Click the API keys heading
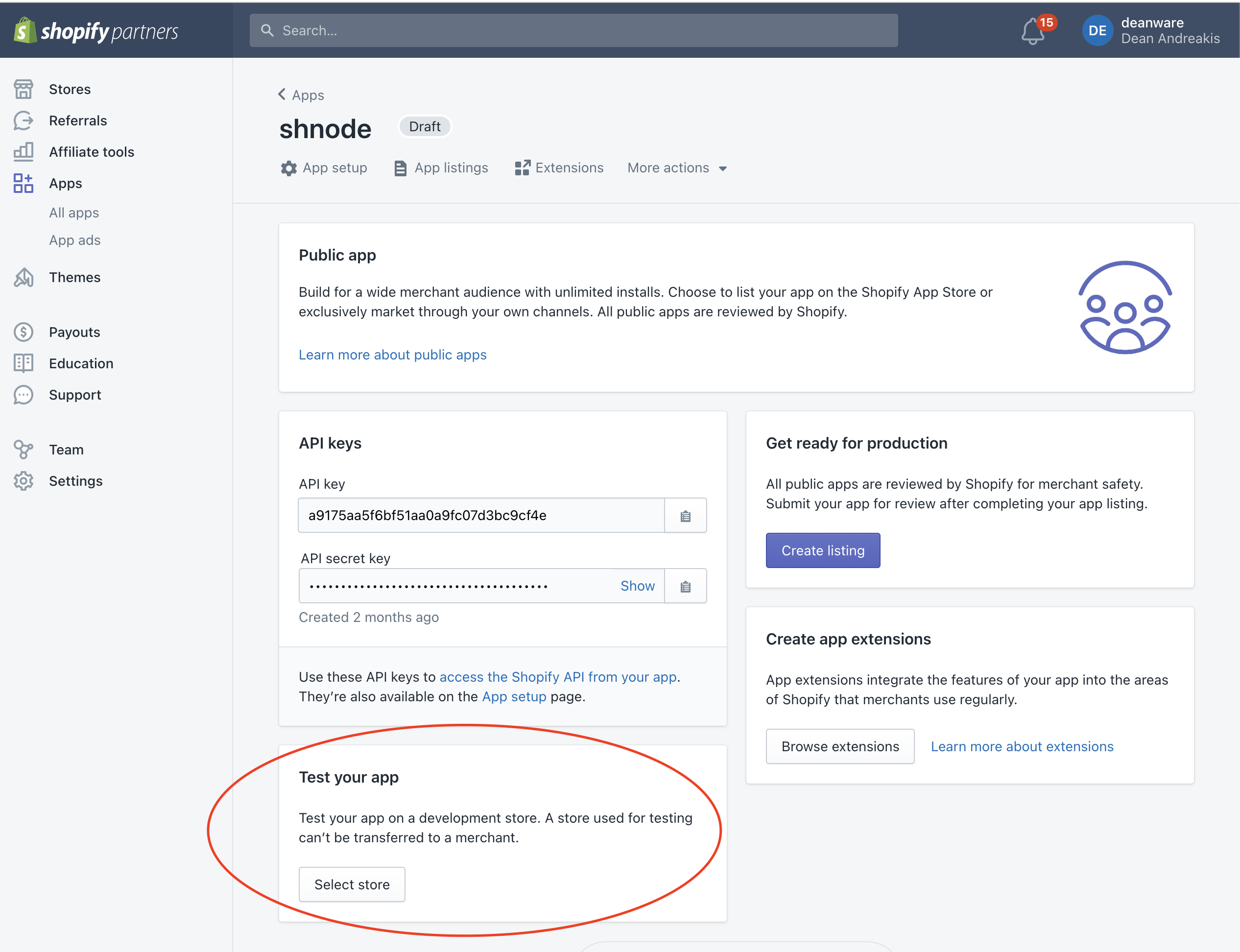The image size is (1240, 952). (x=330, y=443)
